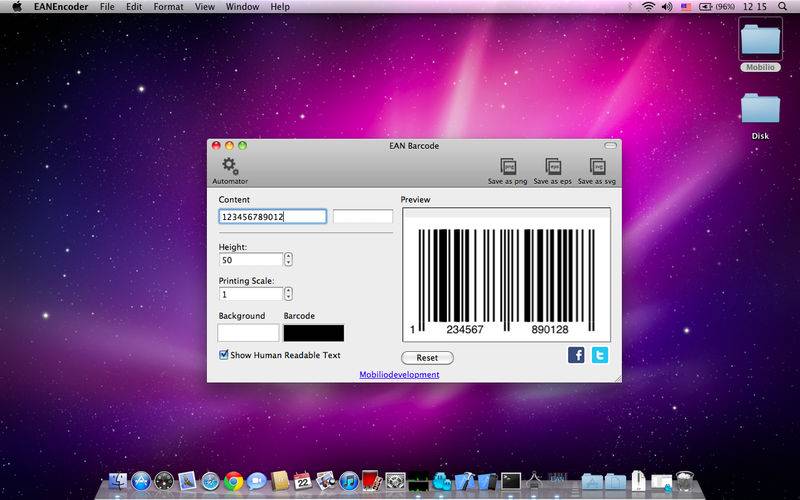The width and height of the screenshot is (800, 500).
Task: Follow the Mobiliodevelopment link
Action: (399, 375)
